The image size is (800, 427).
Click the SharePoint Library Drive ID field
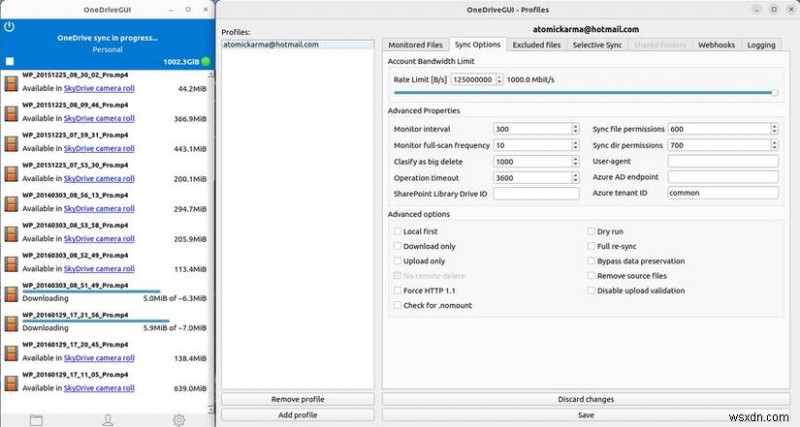click(x=536, y=194)
